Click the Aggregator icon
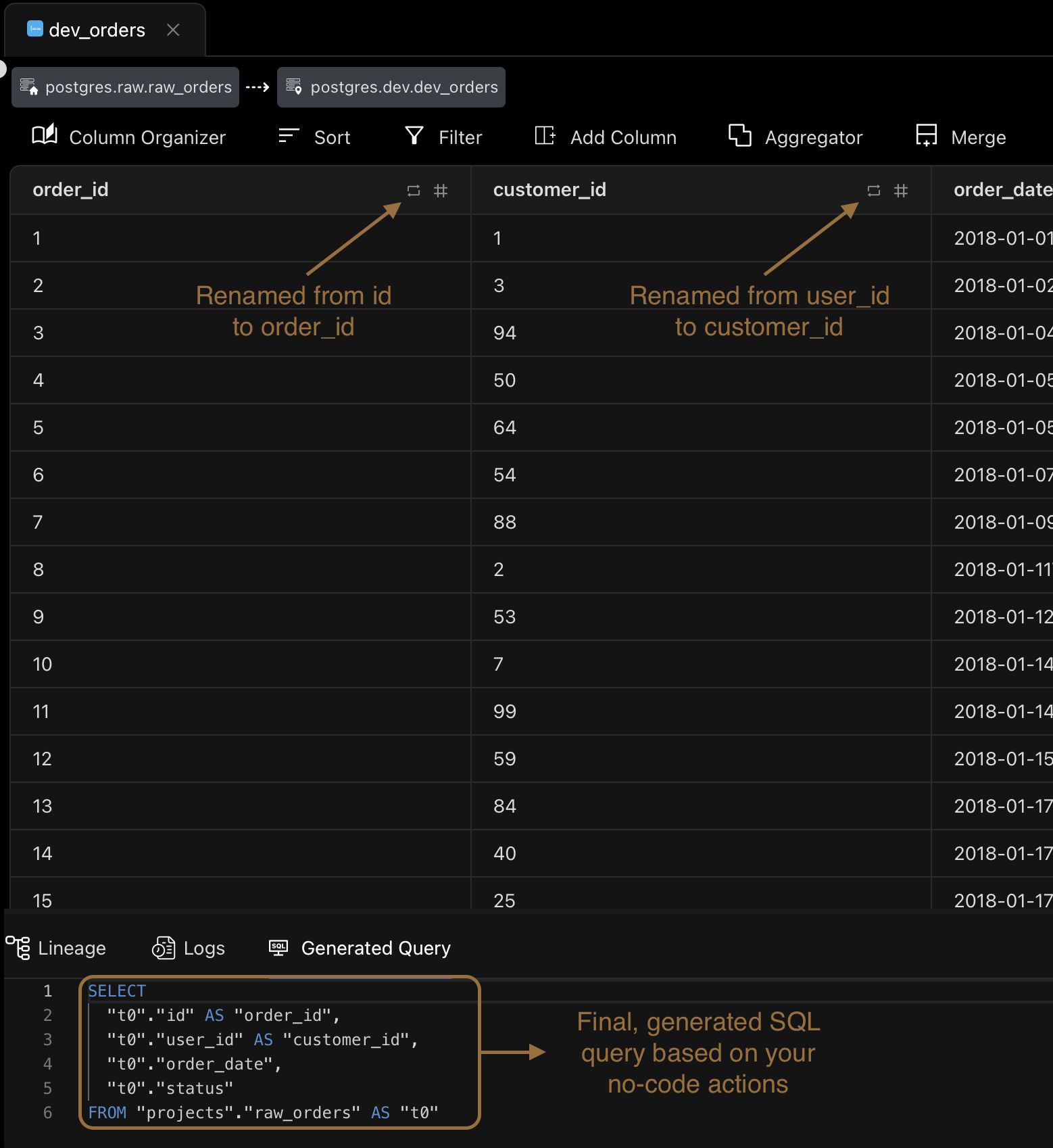Screen dimensions: 1053x1148 (740, 135)
